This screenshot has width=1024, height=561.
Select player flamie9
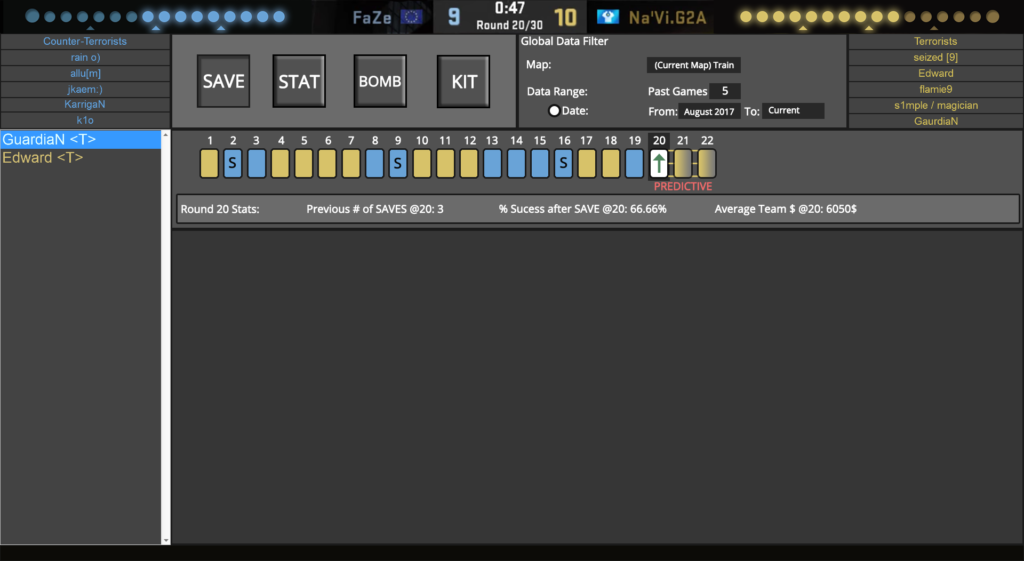click(936, 89)
